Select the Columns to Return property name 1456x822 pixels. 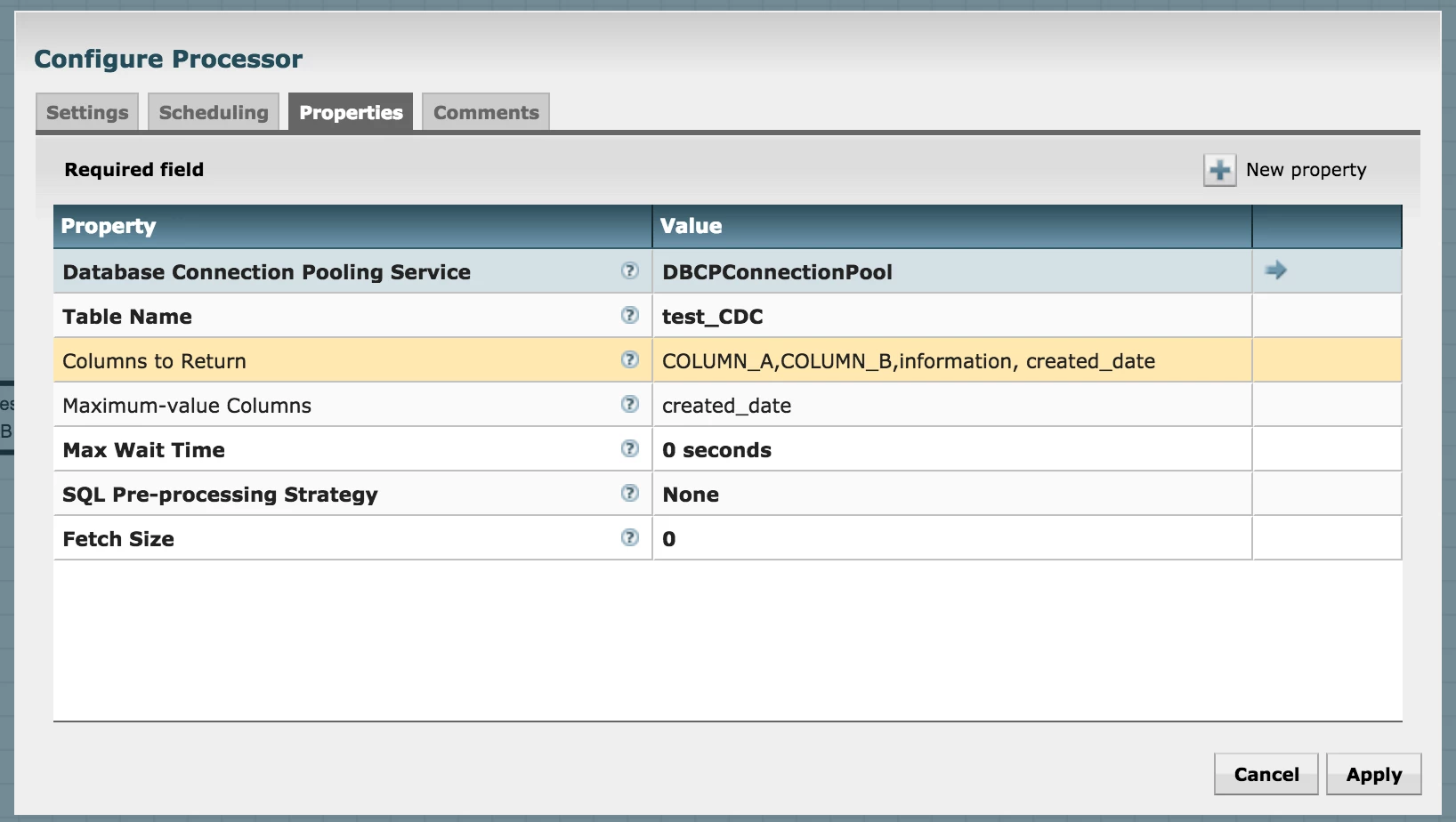(154, 361)
